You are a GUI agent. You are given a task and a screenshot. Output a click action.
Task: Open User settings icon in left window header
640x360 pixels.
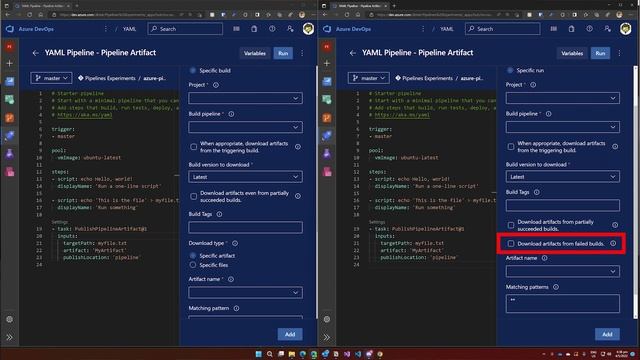290,29
